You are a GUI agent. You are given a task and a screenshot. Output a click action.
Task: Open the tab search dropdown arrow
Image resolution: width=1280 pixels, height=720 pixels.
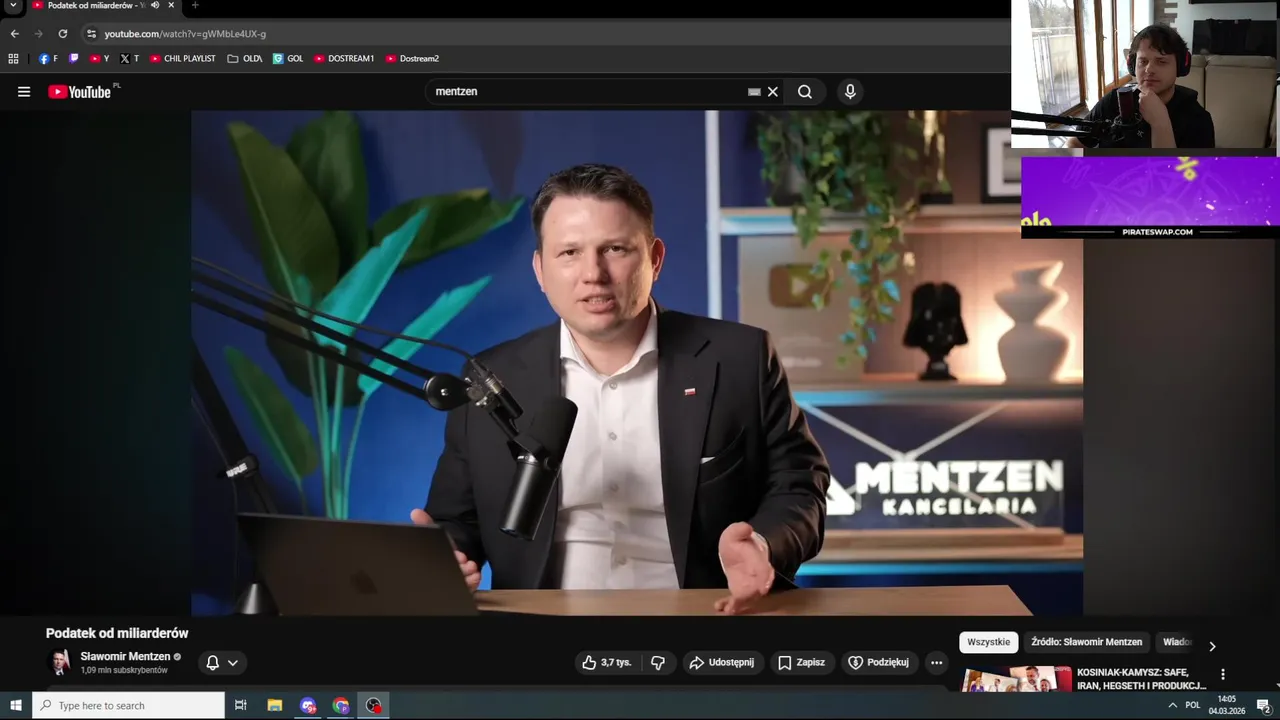tap(13, 6)
